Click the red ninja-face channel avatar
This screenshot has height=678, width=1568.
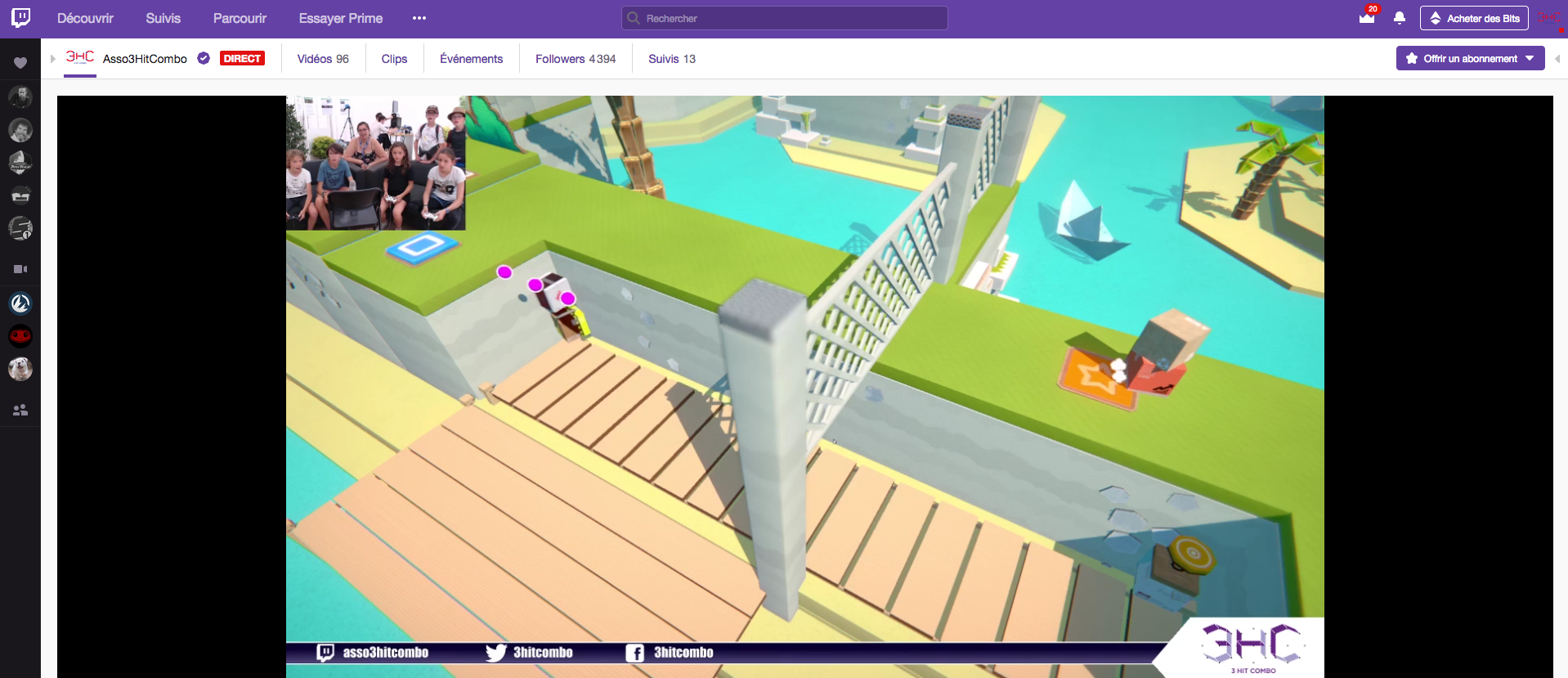20,336
